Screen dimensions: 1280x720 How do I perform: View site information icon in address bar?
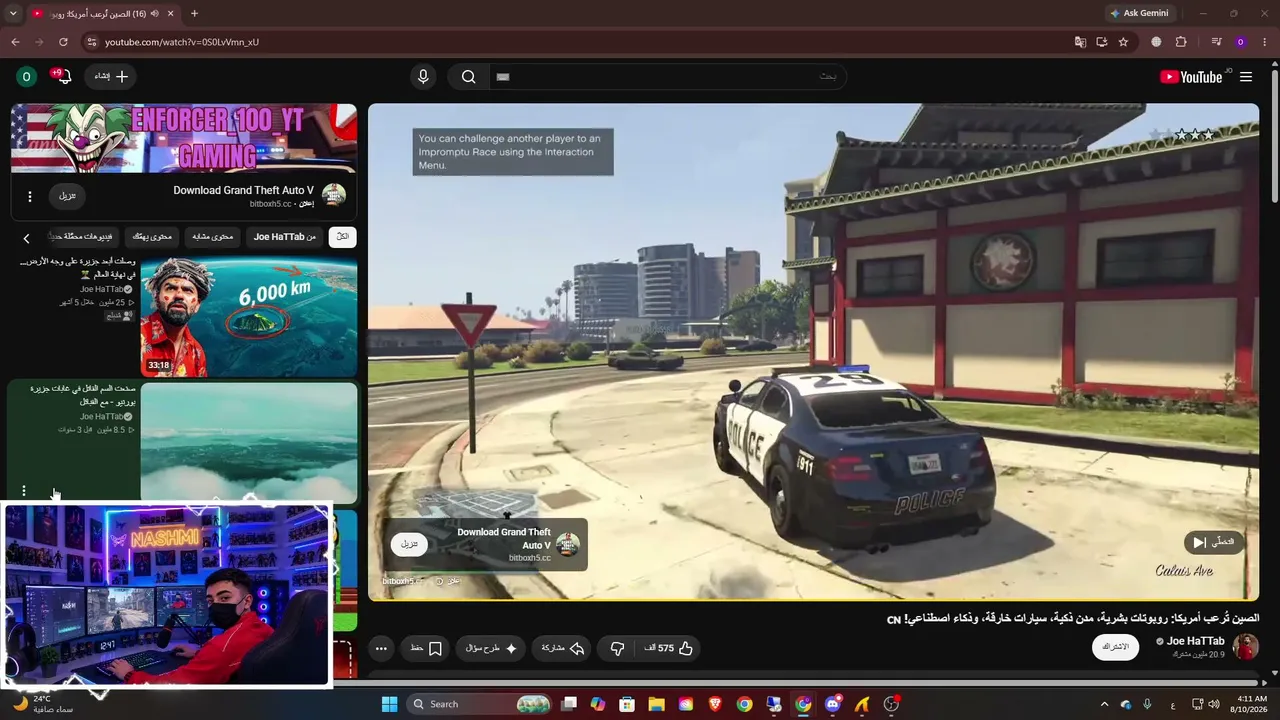(91, 42)
